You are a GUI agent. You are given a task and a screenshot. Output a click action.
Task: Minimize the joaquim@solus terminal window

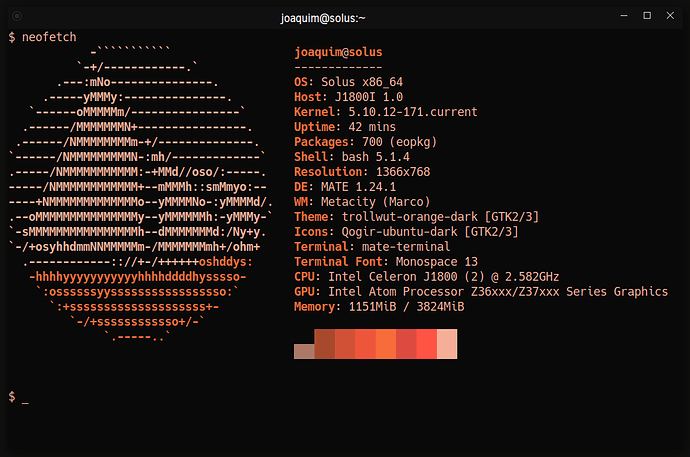[624, 16]
